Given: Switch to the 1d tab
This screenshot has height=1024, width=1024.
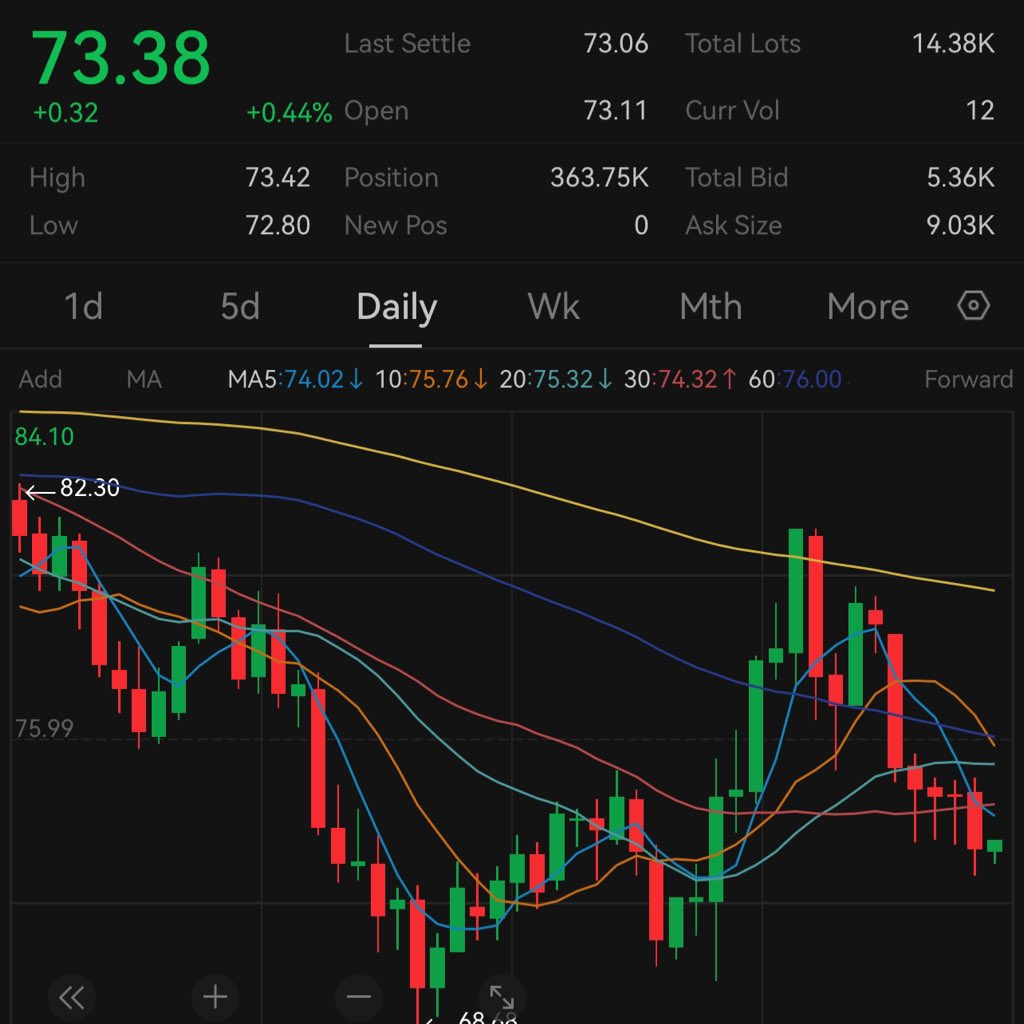Looking at the screenshot, I should pyautogui.click(x=84, y=306).
